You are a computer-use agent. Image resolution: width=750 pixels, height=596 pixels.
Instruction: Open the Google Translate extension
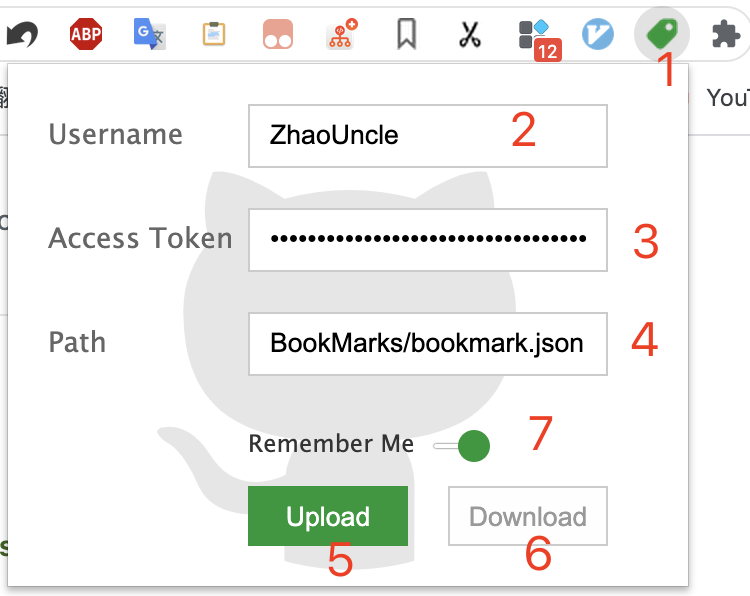150,34
